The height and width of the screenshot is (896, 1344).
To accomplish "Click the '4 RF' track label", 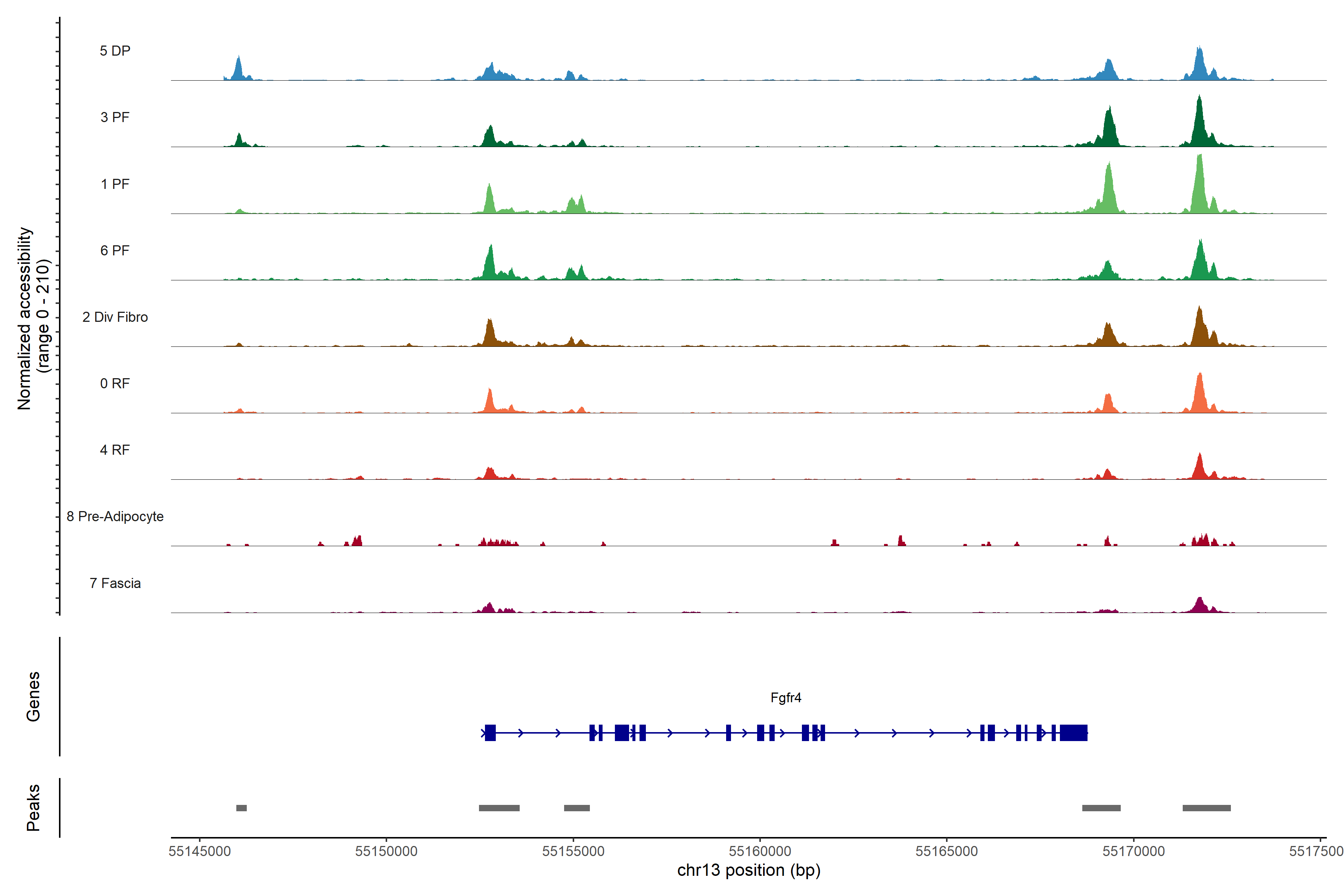I will [x=115, y=450].
